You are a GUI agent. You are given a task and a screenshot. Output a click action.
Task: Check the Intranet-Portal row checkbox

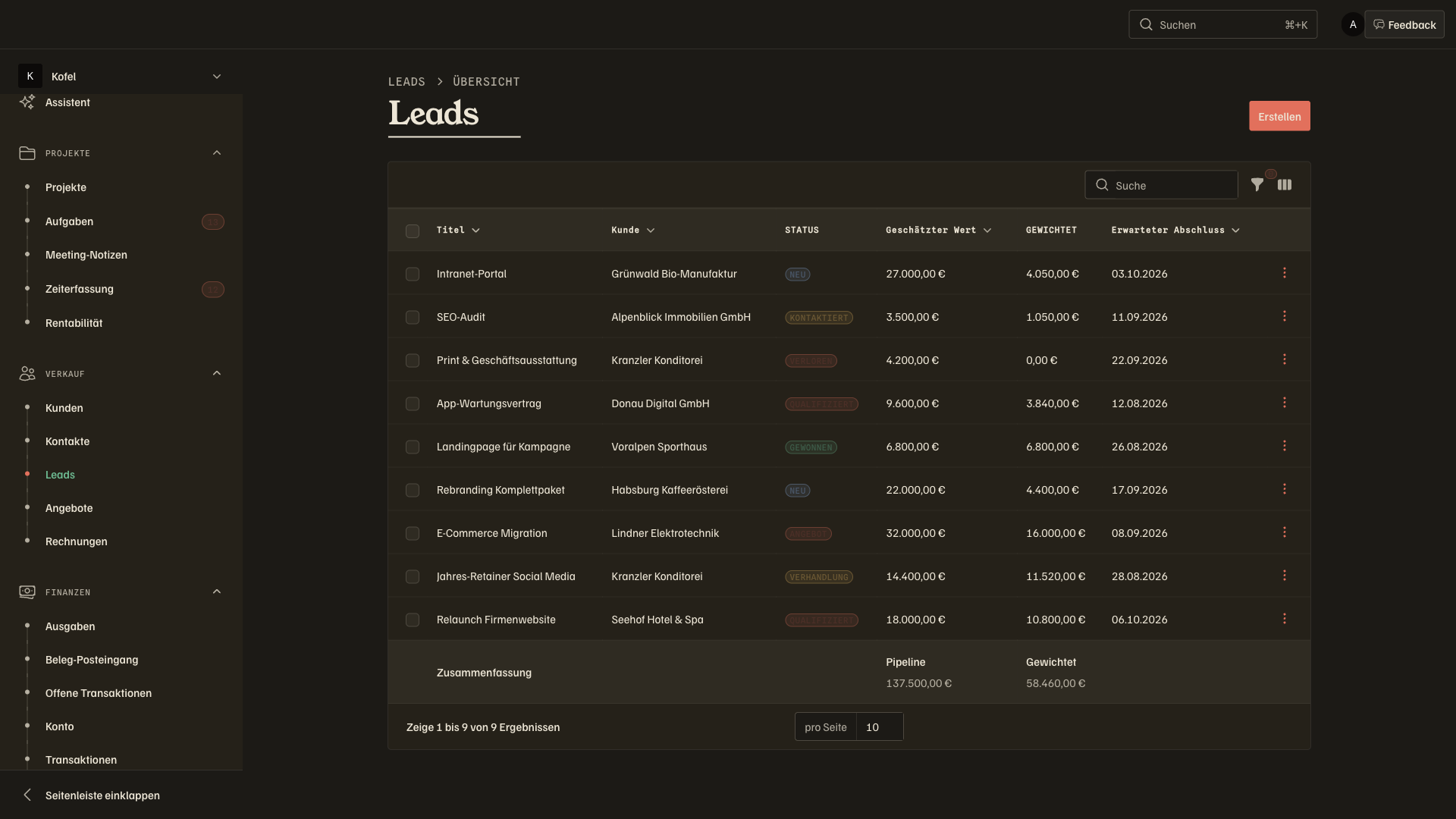tap(413, 275)
